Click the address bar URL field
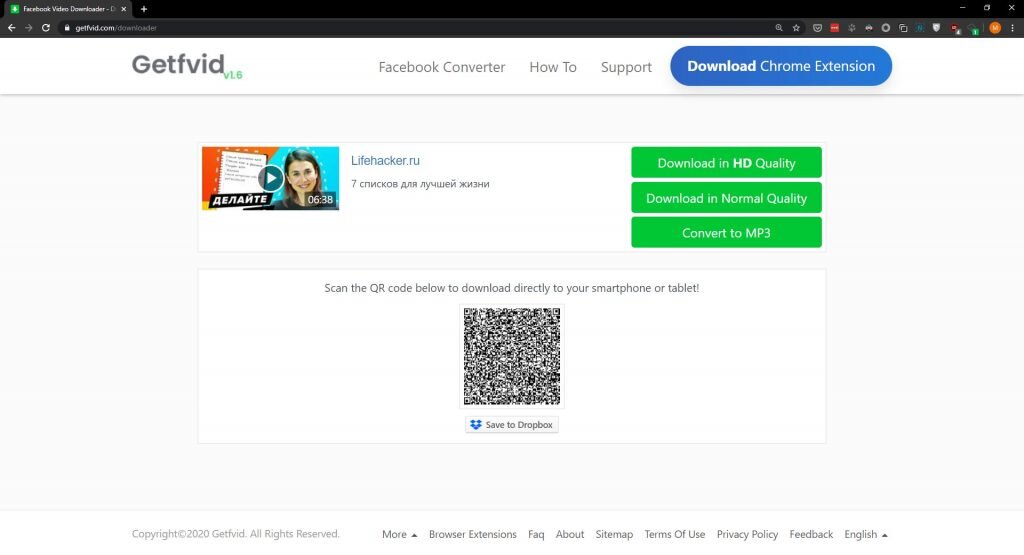The height and width of the screenshot is (555, 1024). coord(418,28)
